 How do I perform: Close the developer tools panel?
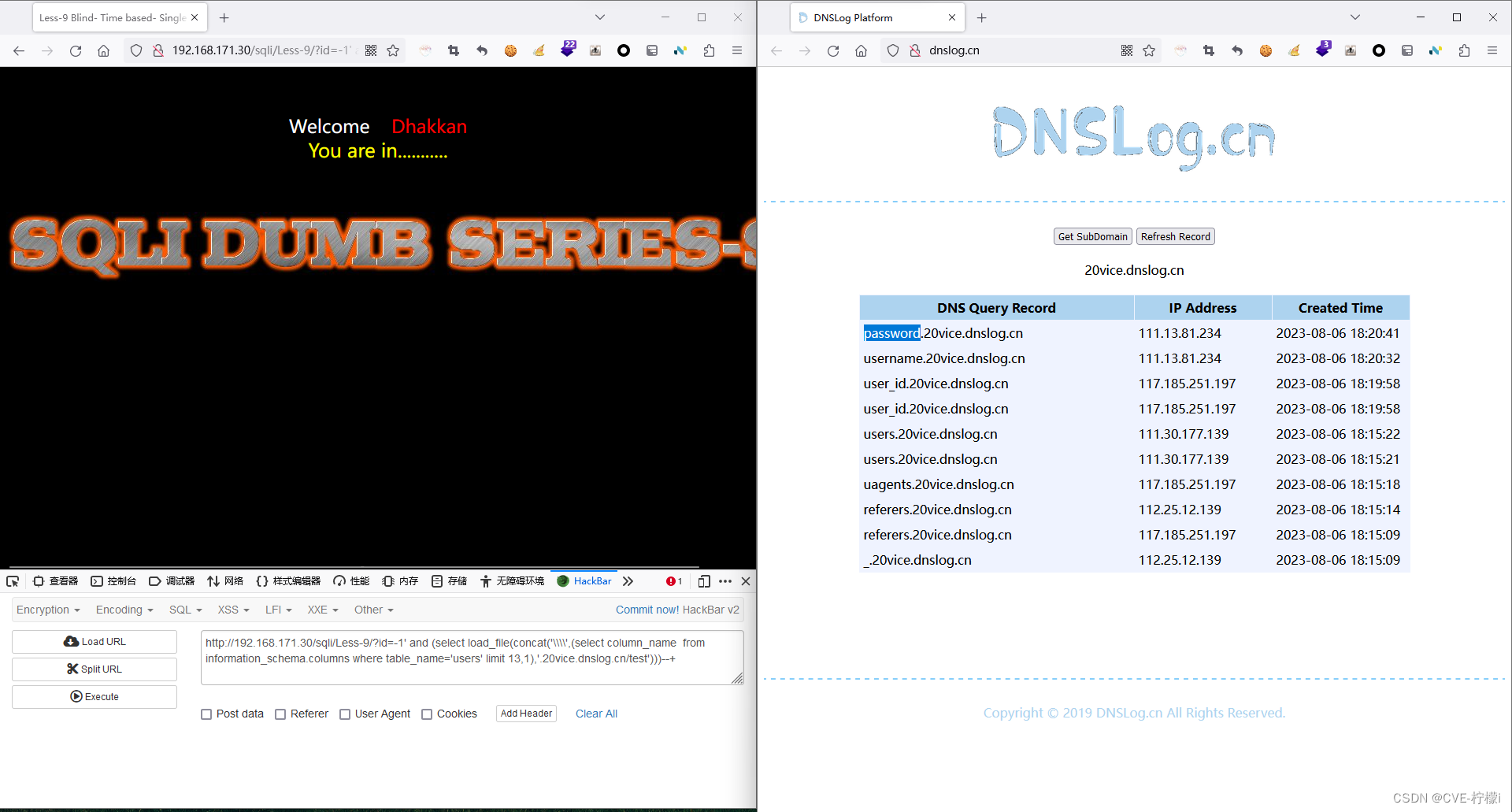[746, 581]
